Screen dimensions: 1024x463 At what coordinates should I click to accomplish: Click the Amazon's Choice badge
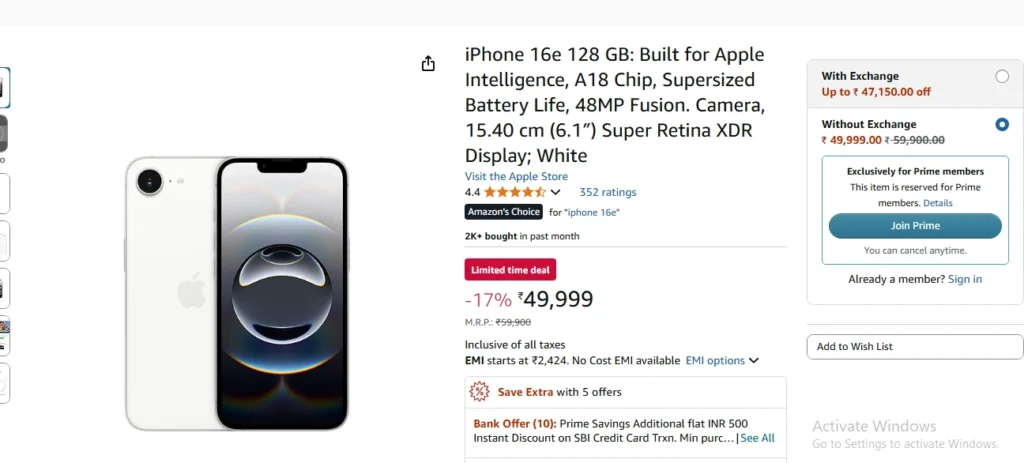504,212
